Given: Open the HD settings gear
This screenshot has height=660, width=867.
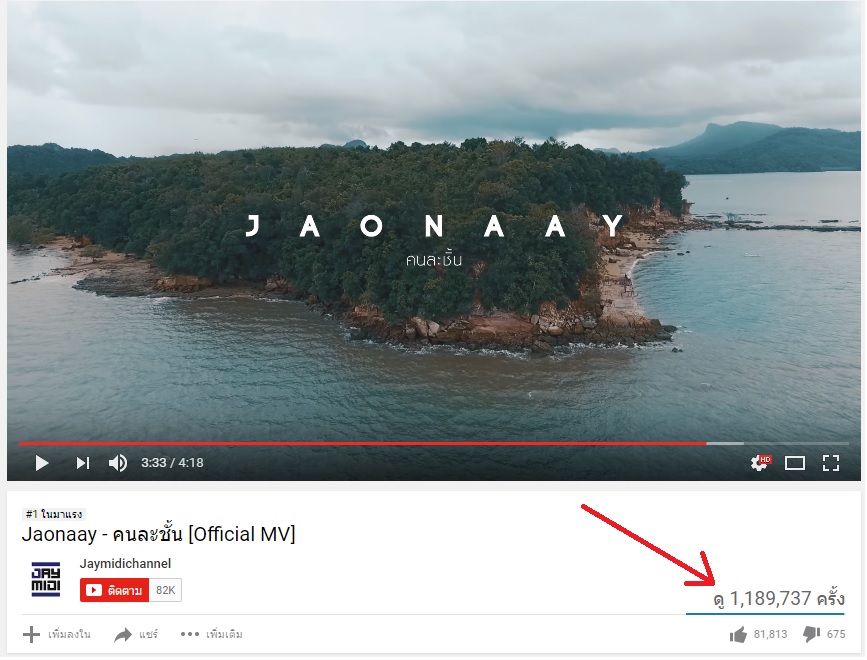Looking at the screenshot, I should (760, 463).
